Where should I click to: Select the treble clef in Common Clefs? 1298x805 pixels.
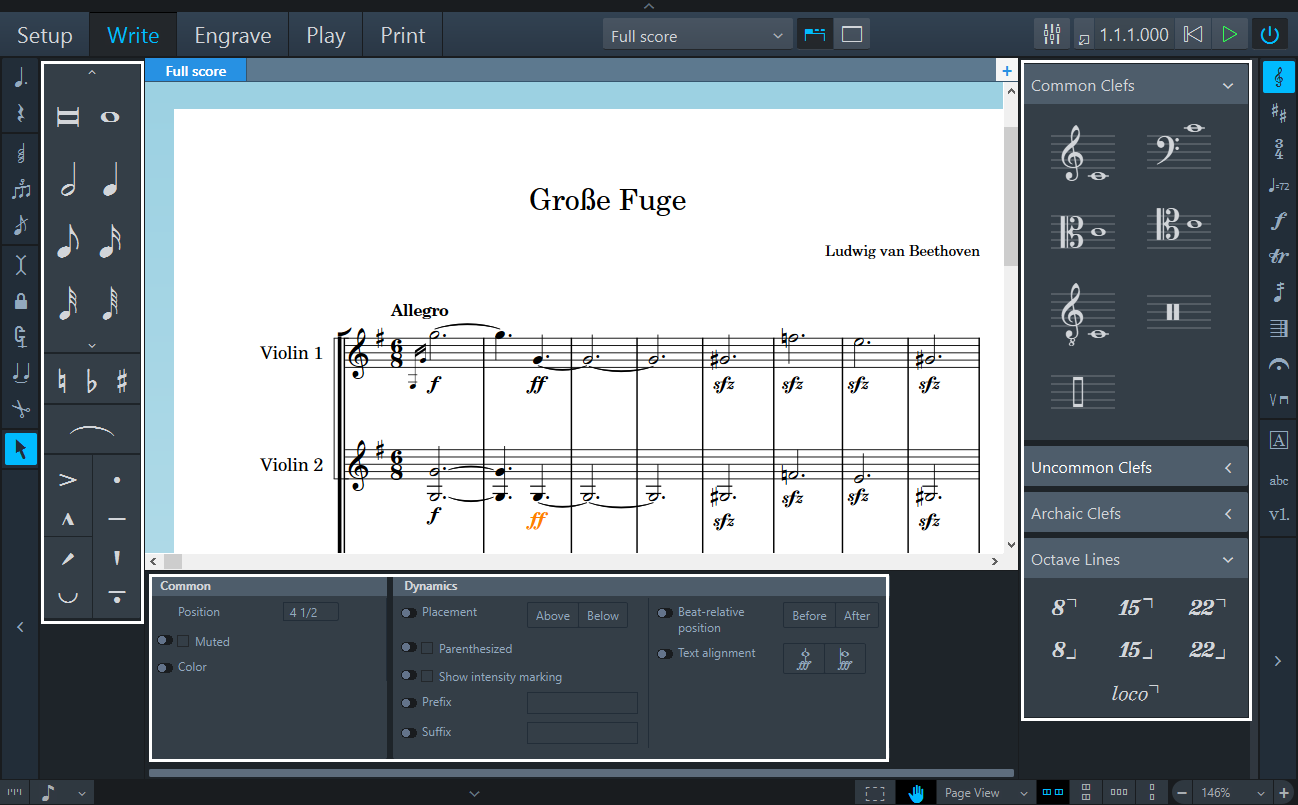point(1082,154)
